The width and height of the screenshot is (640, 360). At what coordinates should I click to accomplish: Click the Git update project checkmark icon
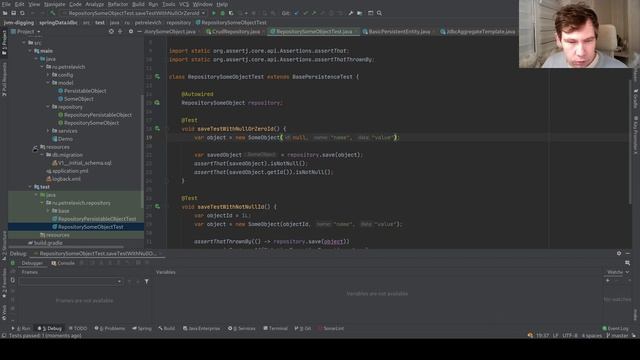tap(297, 13)
